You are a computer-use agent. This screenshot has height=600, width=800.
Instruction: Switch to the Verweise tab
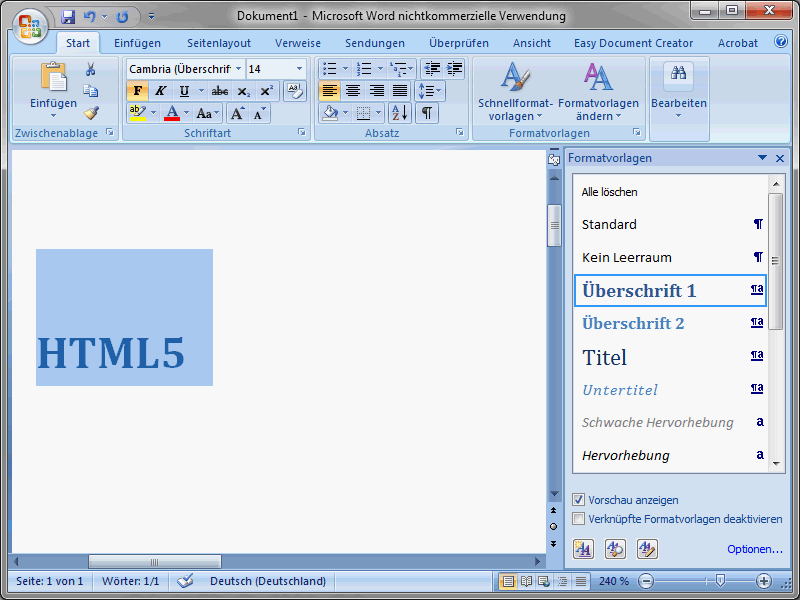[298, 43]
